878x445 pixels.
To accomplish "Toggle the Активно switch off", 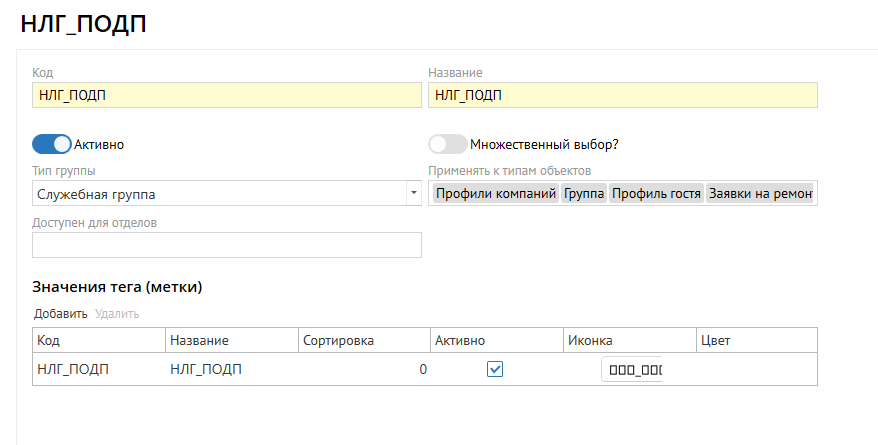I will click(x=52, y=144).
